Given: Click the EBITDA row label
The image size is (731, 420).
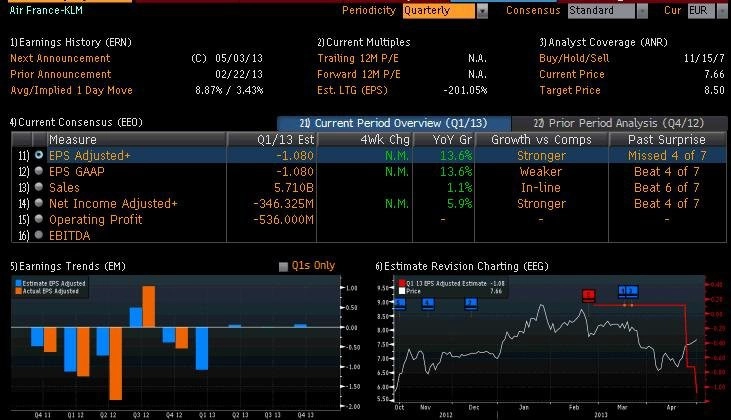Looking at the screenshot, I should point(69,235).
